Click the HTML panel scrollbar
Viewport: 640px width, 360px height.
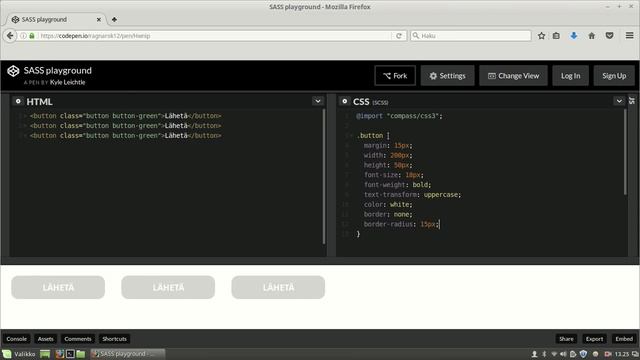(324, 176)
